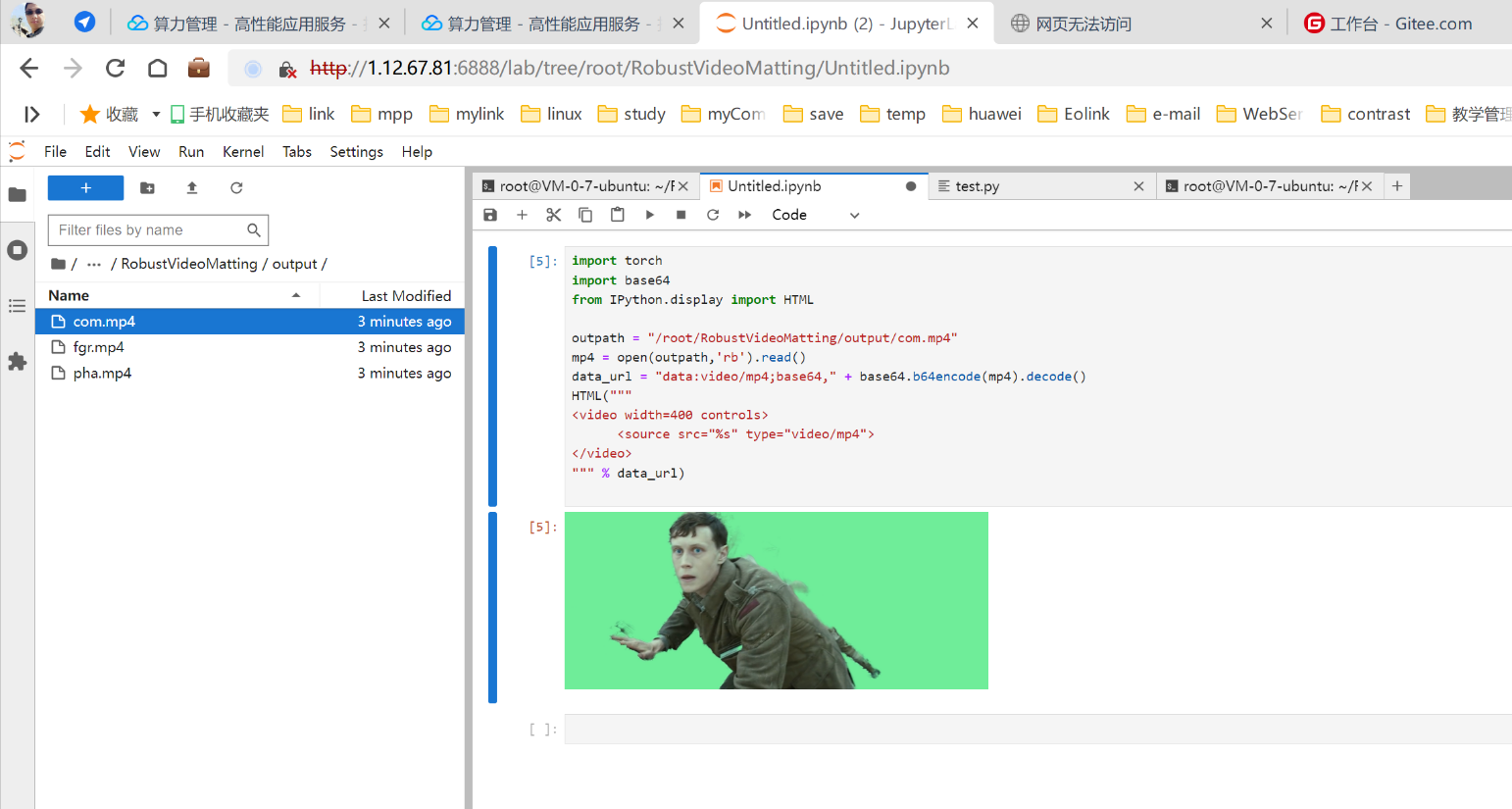This screenshot has width=1512, height=809.
Task: Click the browser address bar URL
Action: coord(630,69)
